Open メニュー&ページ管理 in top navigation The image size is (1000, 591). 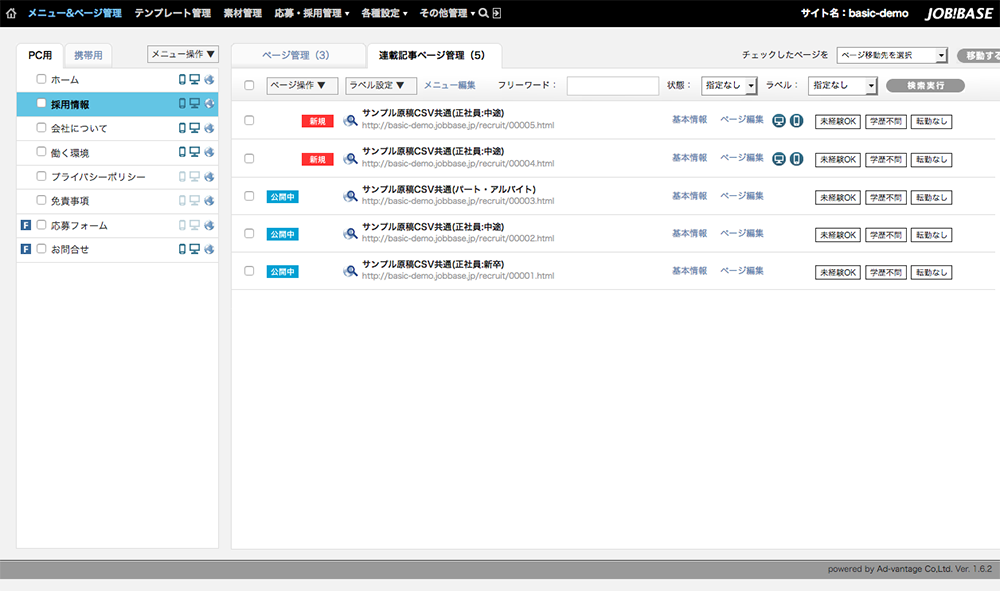click(x=74, y=13)
